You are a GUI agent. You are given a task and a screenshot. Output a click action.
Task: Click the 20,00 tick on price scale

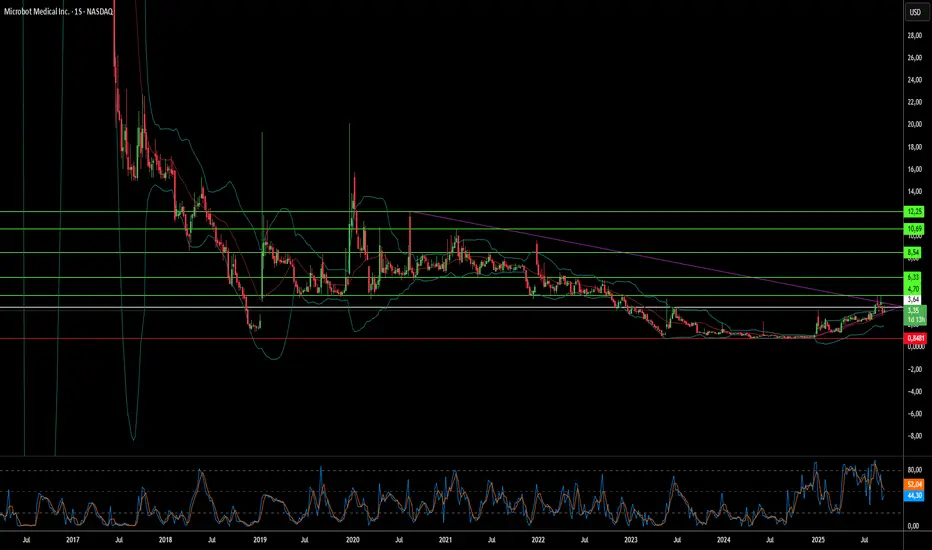(915, 125)
